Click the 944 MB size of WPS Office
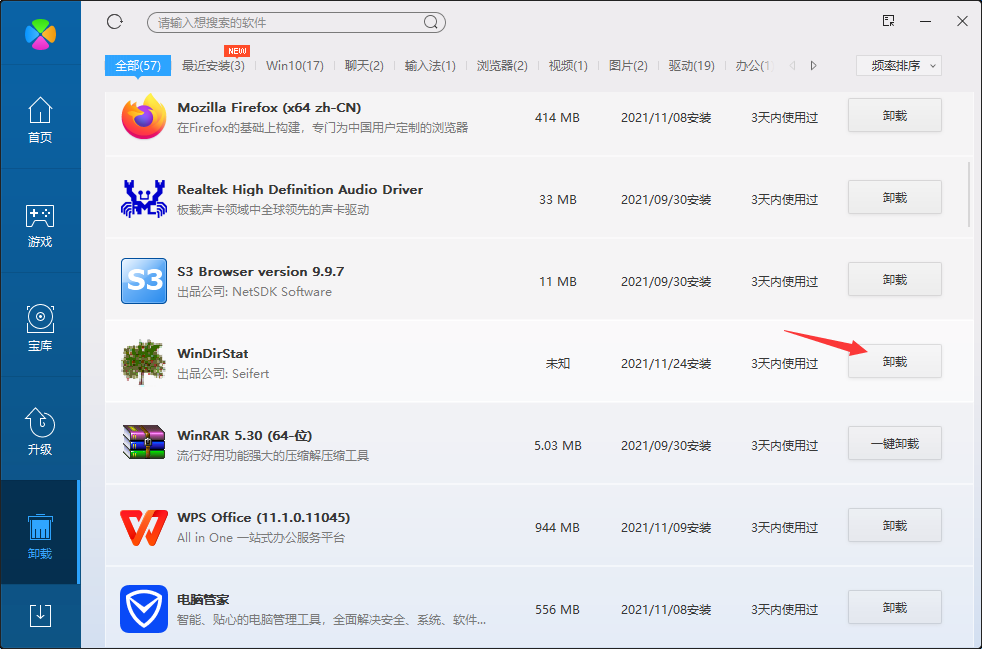Viewport: 982px width, 649px height. pyautogui.click(x=557, y=528)
